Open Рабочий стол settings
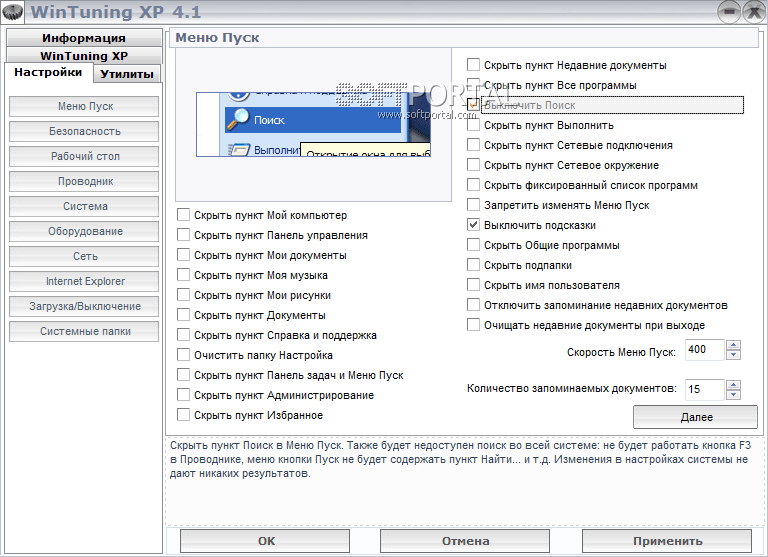The width and height of the screenshot is (768, 557). point(84,156)
